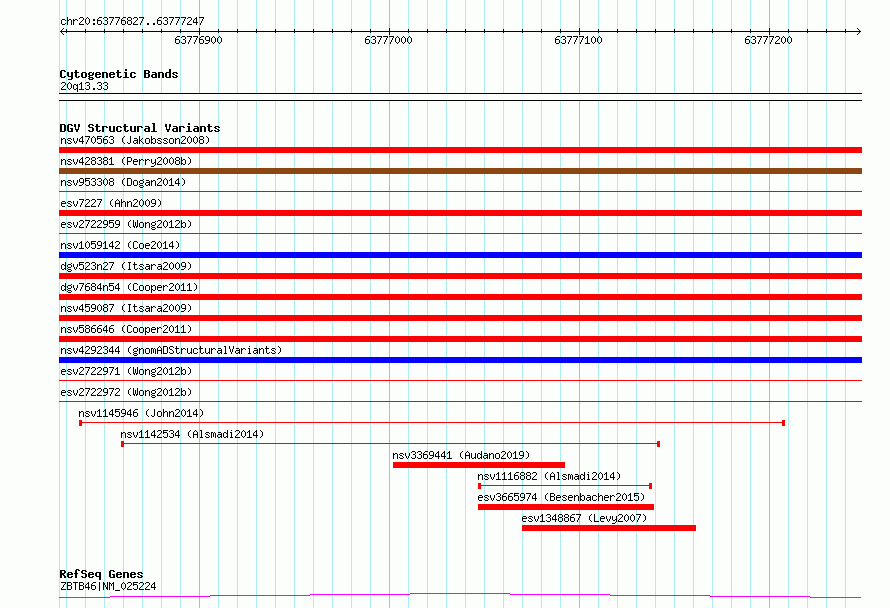Click the ruler's left arrow end
Image resolution: width=890 pixels, height=608 pixels.
[x=62, y=31]
